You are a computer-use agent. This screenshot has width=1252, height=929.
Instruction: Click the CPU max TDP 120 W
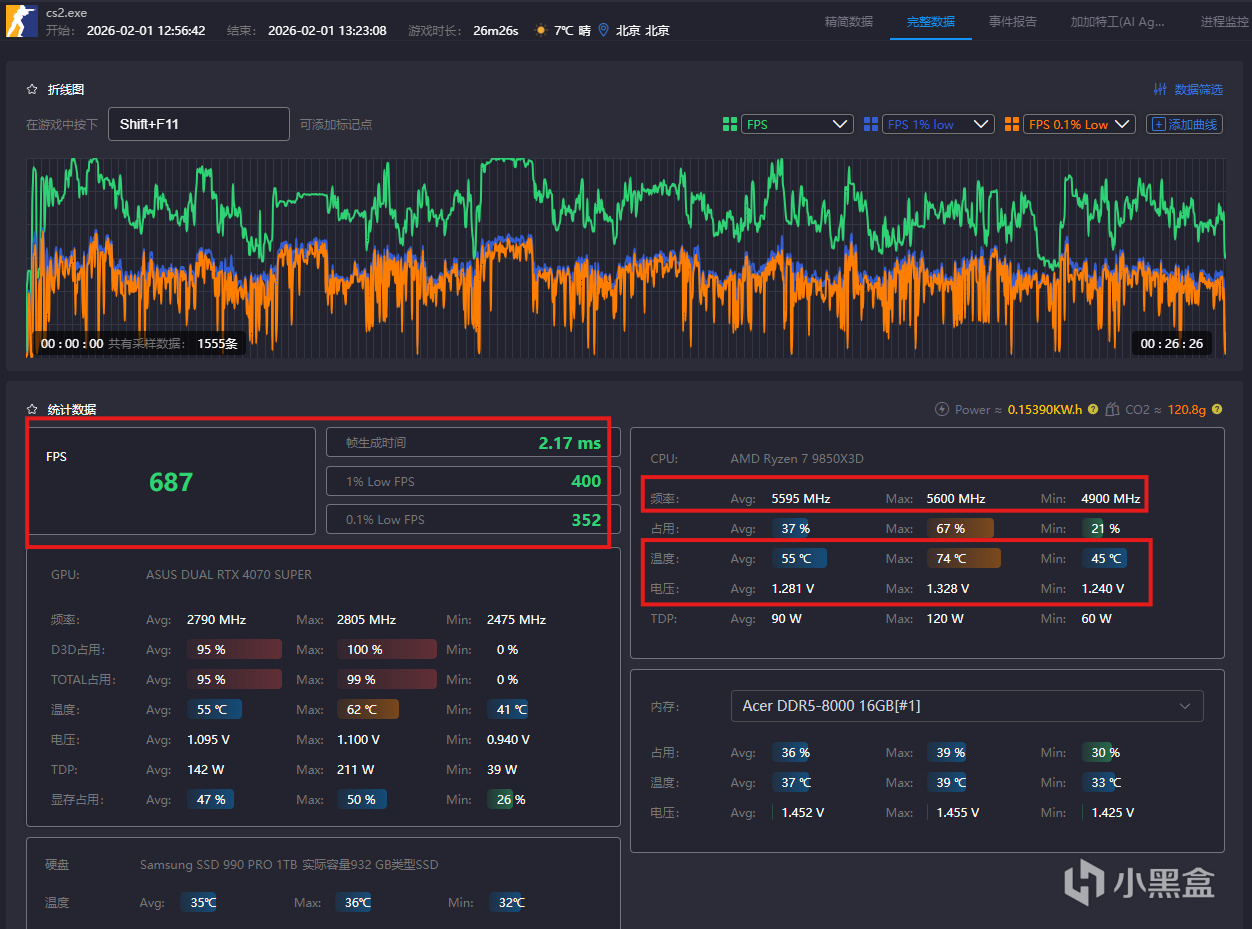coord(945,618)
